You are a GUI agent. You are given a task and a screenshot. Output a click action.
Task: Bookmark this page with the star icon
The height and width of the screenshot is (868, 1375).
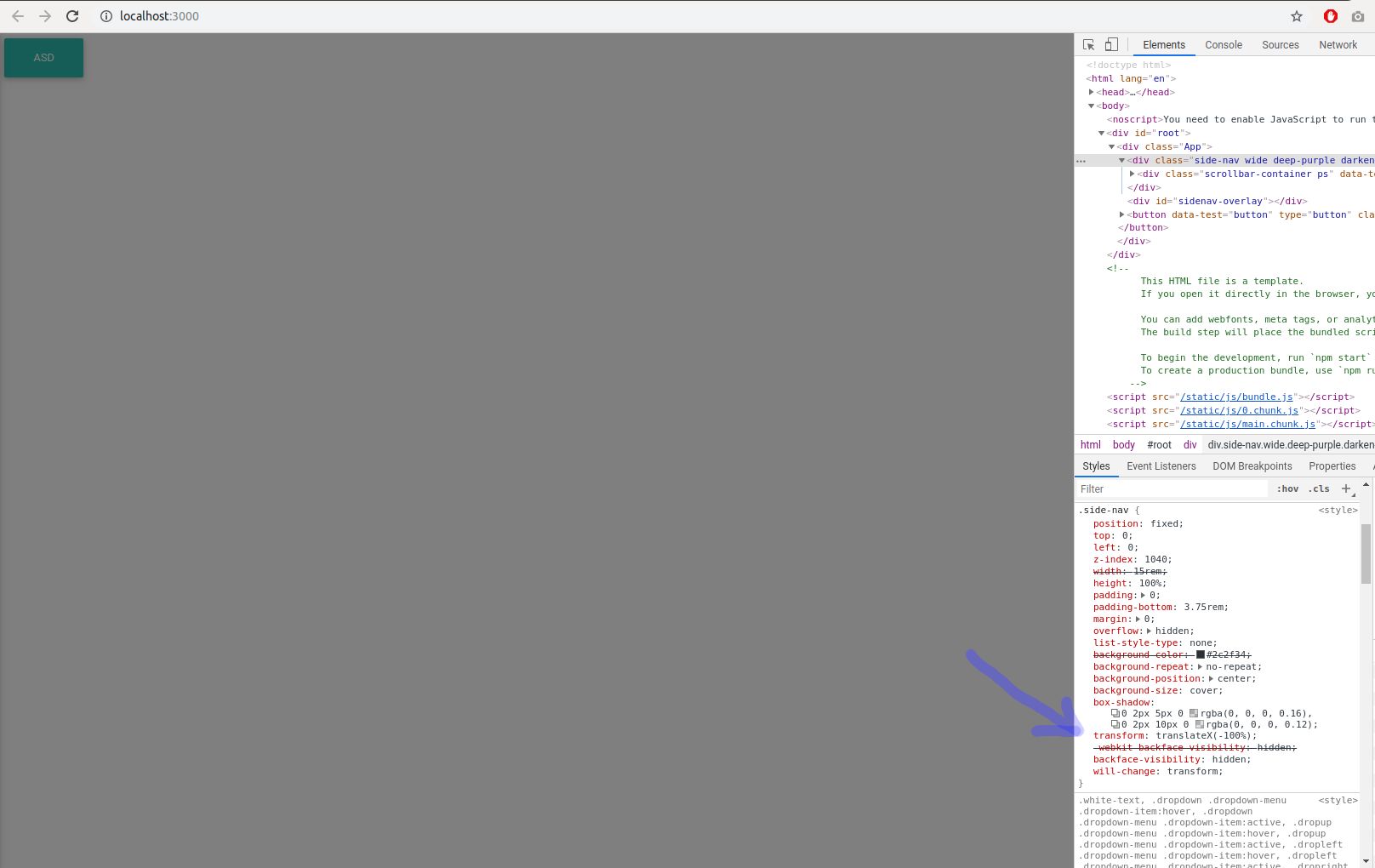coord(1297,16)
